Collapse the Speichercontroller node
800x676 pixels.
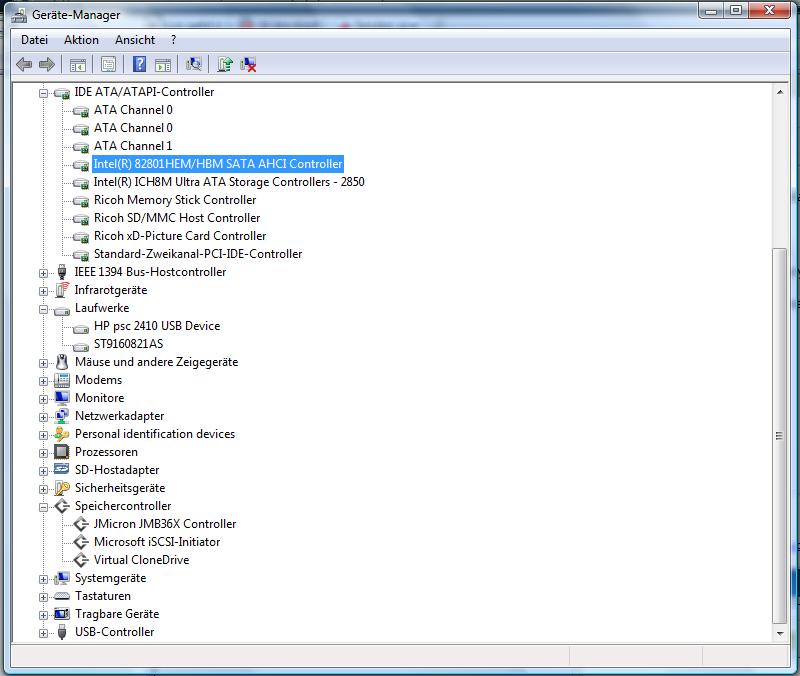point(43,507)
